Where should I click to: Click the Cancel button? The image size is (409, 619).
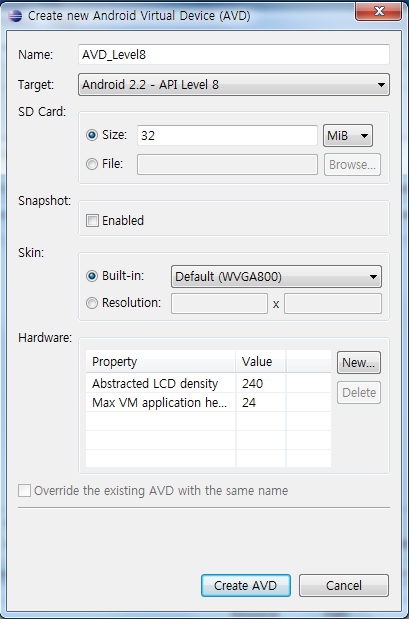pyautogui.click(x=343, y=585)
